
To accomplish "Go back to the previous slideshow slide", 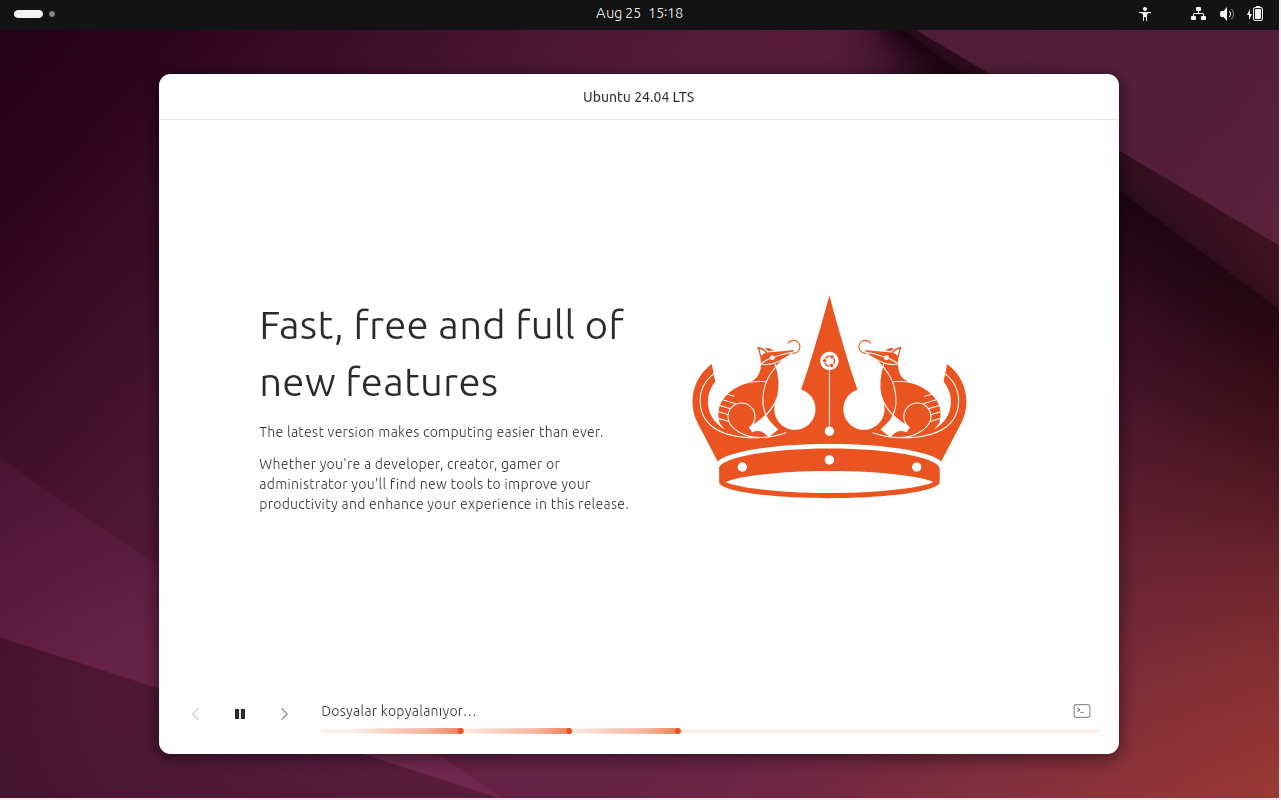I will click(x=196, y=714).
